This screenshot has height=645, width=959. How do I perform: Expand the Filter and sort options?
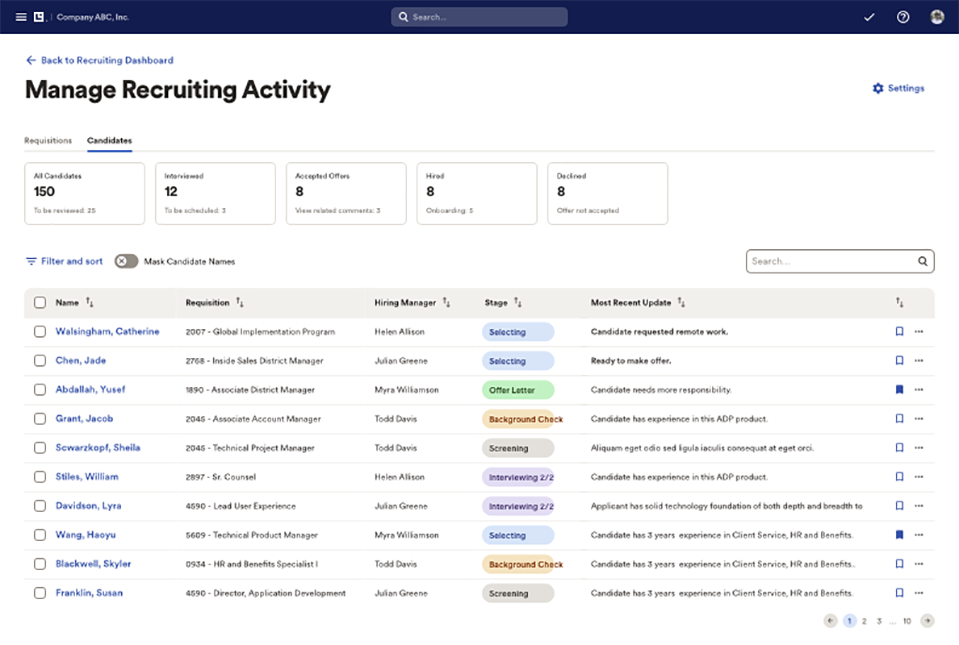(64, 261)
